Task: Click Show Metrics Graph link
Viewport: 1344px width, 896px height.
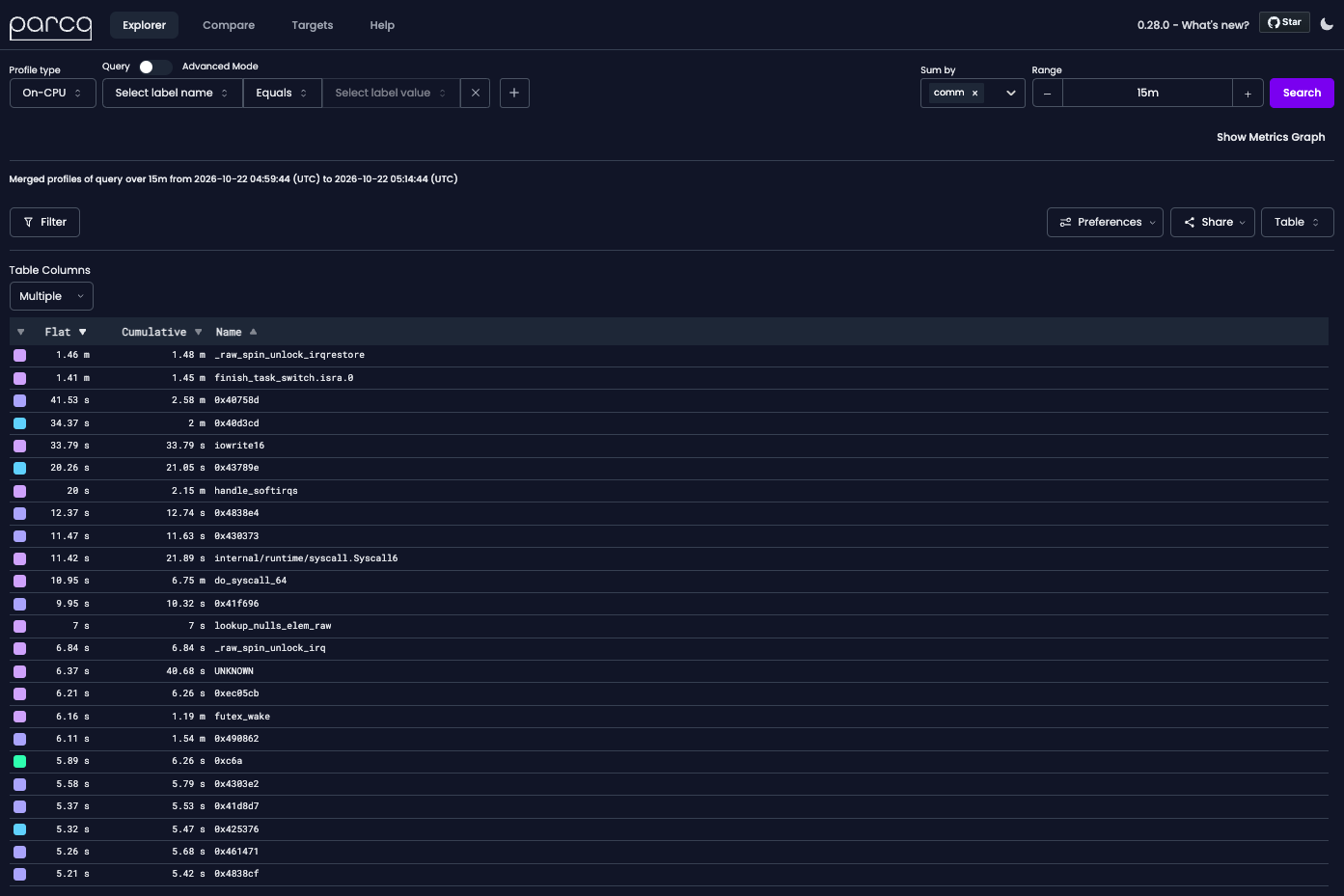Action: tap(1271, 137)
